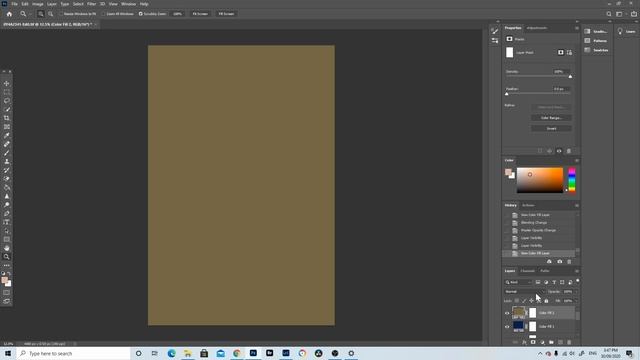The width and height of the screenshot is (640, 360).
Task: Select the Crop tool
Action: click(x=7, y=118)
